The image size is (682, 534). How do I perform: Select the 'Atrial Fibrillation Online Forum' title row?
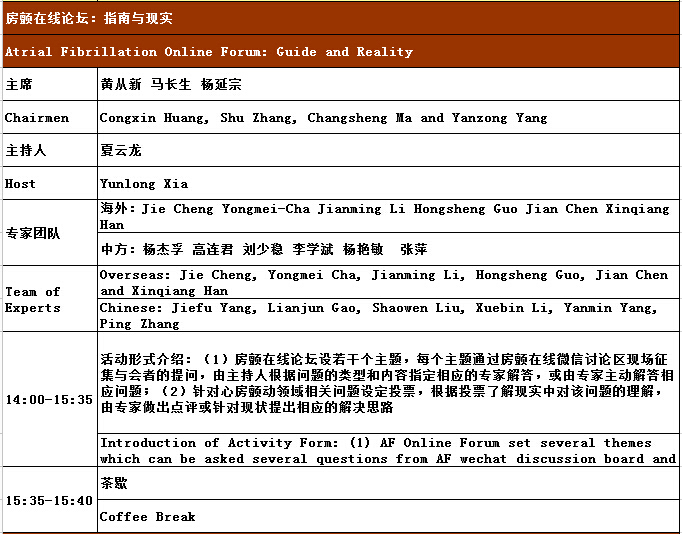point(341,51)
